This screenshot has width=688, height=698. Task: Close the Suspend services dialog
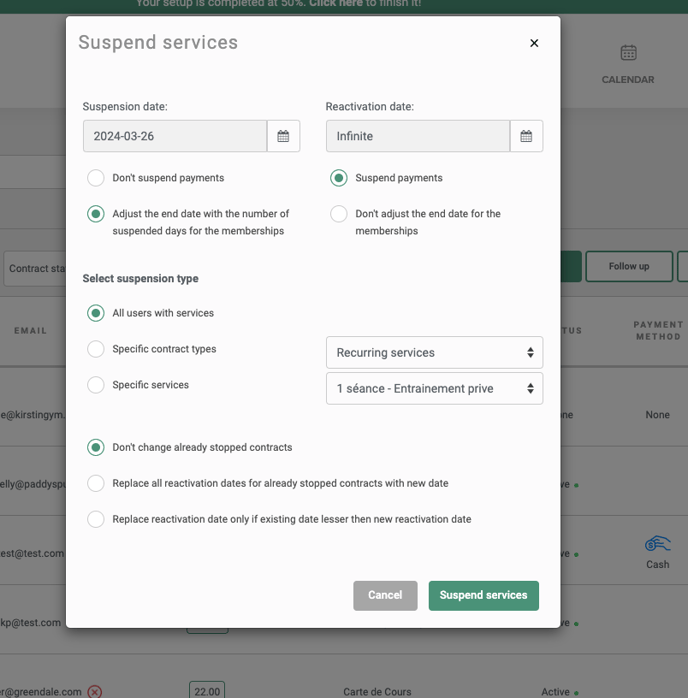point(534,43)
